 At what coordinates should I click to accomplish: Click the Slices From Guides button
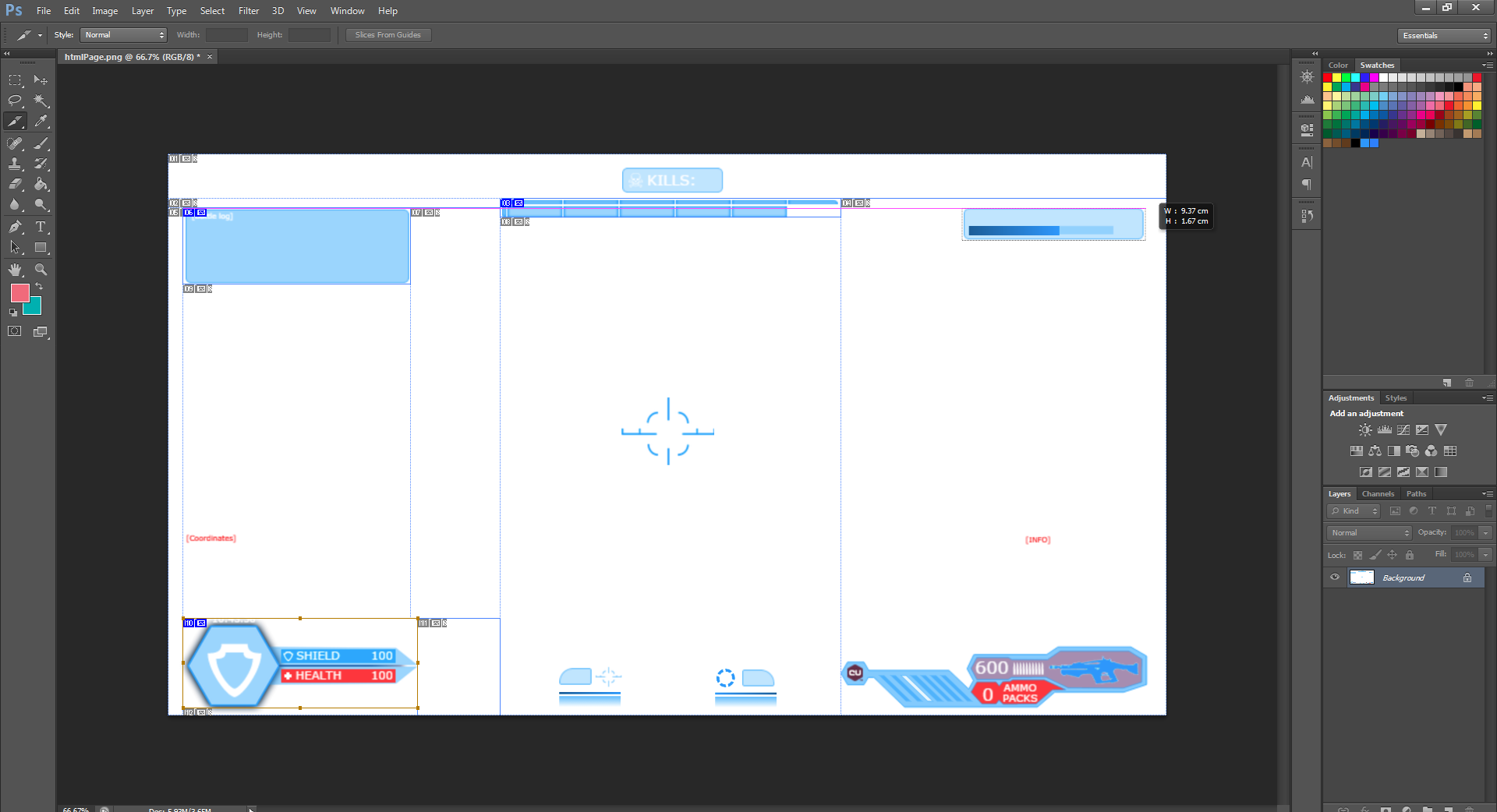click(x=388, y=35)
